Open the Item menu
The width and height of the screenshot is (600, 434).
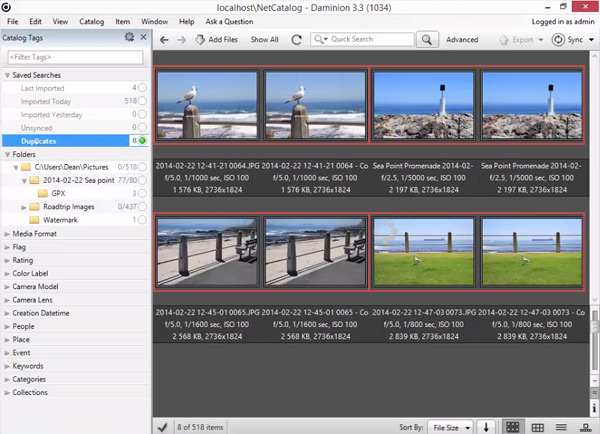122,20
